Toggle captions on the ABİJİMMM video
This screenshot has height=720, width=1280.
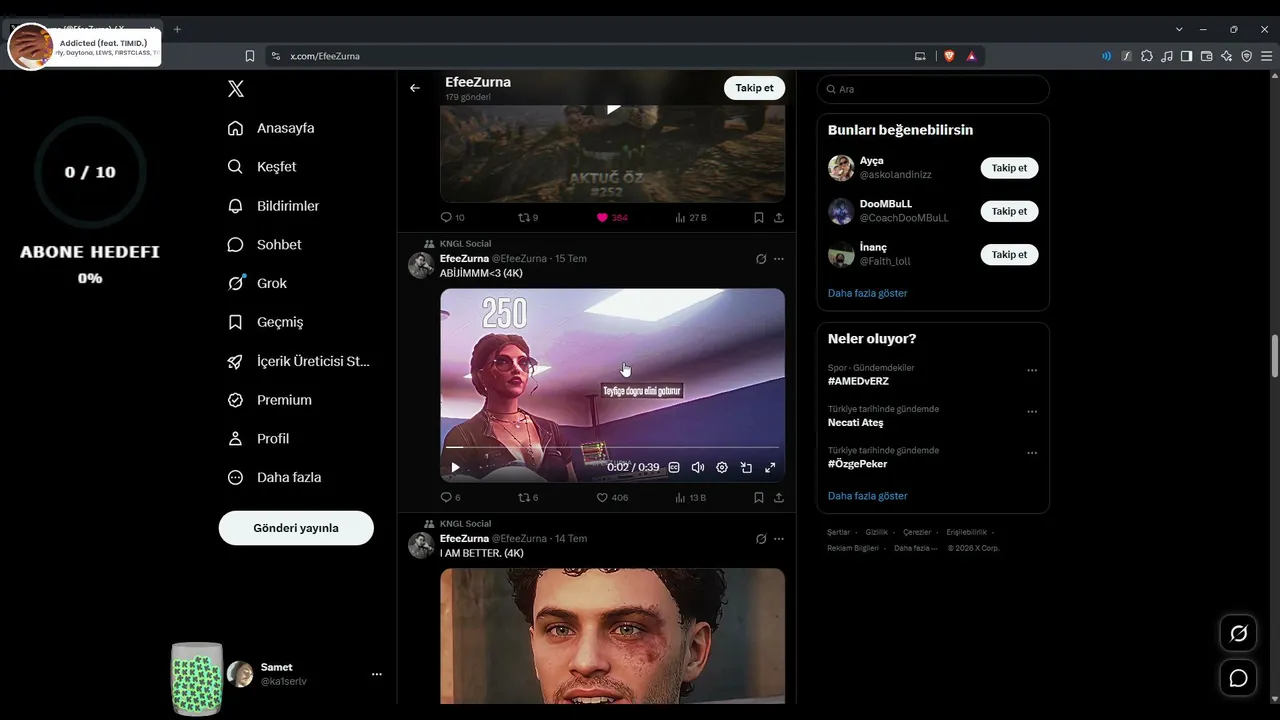pyautogui.click(x=674, y=467)
